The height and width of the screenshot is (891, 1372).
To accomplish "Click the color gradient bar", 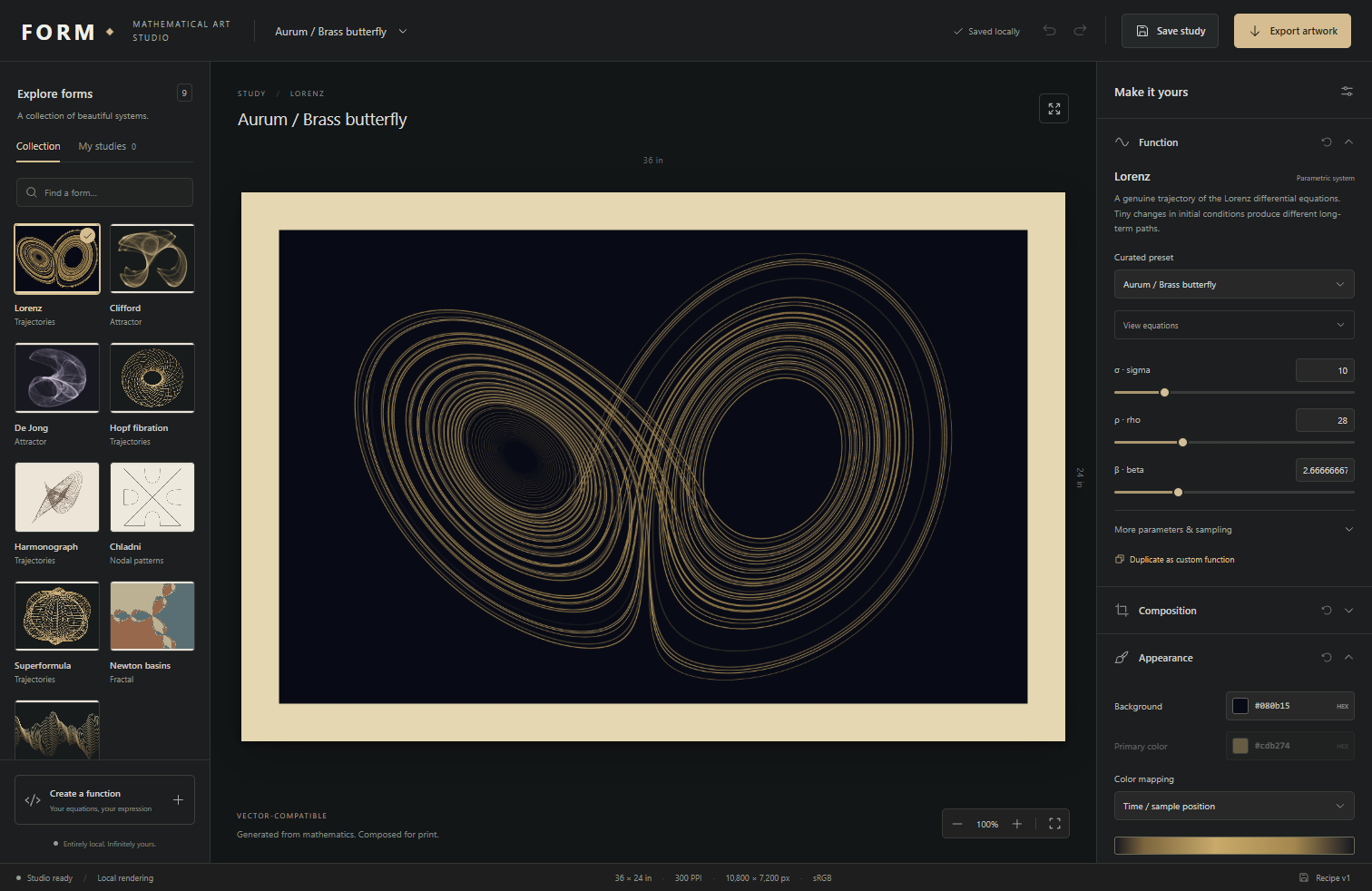I will (1234, 846).
